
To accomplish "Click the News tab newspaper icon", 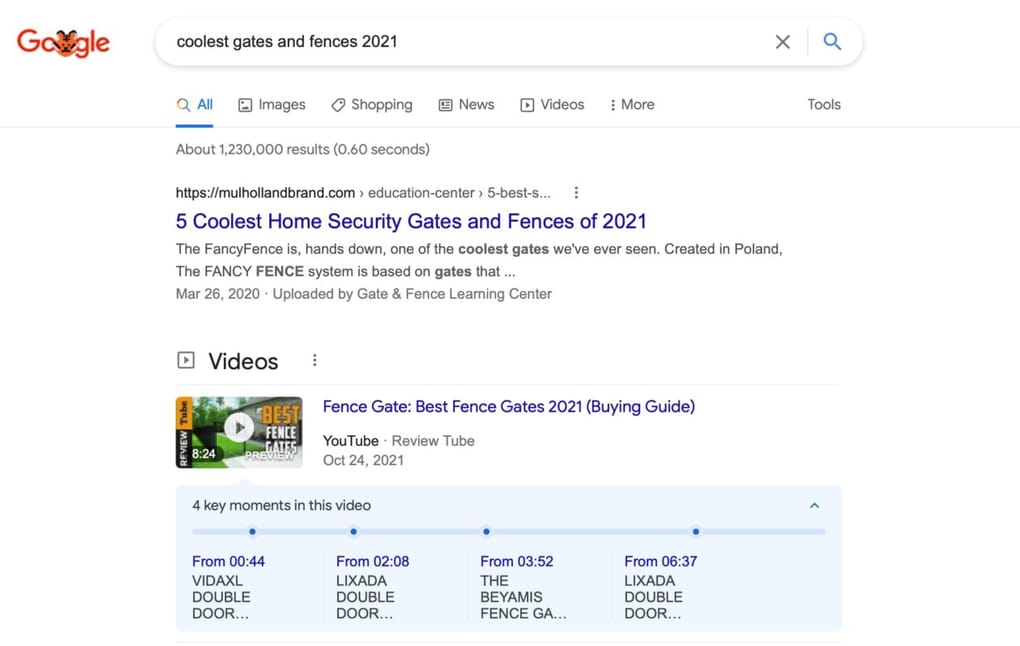I will pyautogui.click(x=445, y=105).
